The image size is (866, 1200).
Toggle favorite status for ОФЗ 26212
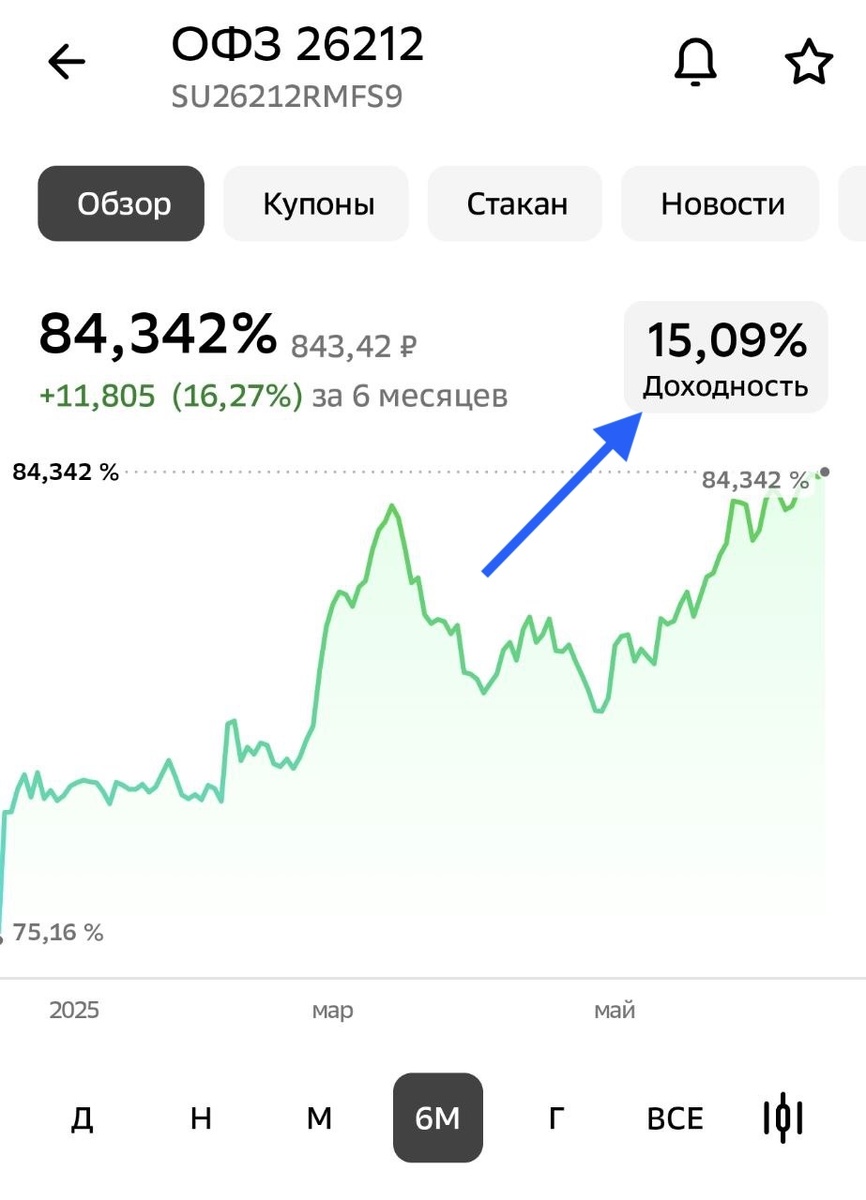coord(809,61)
